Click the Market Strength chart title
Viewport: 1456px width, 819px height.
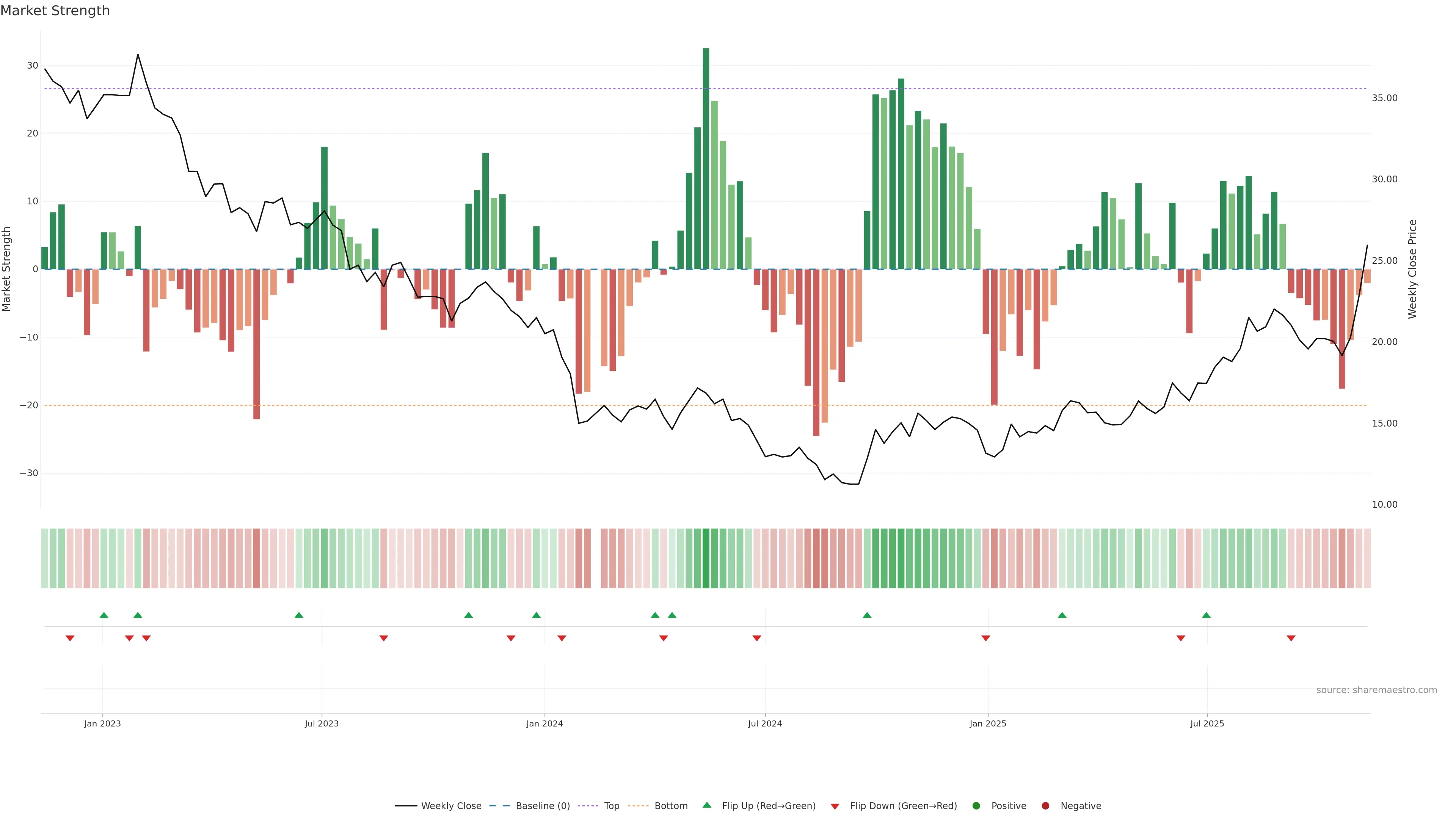pyautogui.click(x=55, y=11)
